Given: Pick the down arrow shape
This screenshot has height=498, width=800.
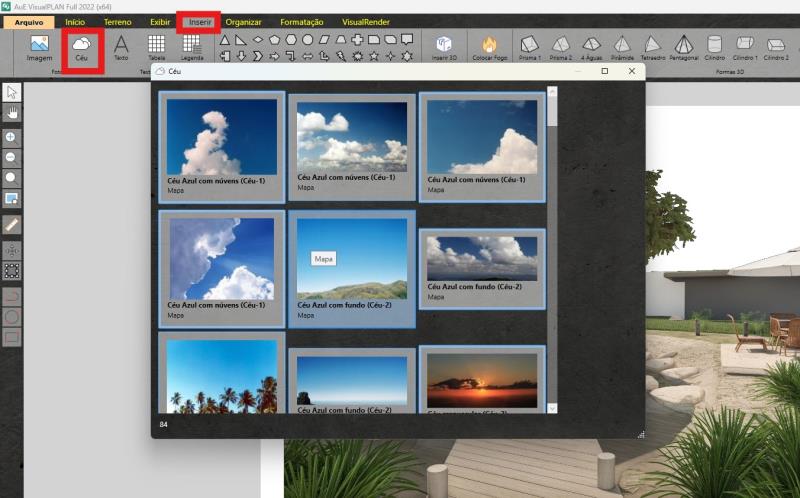Looking at the screenshot, I should [x=241, y=56].
